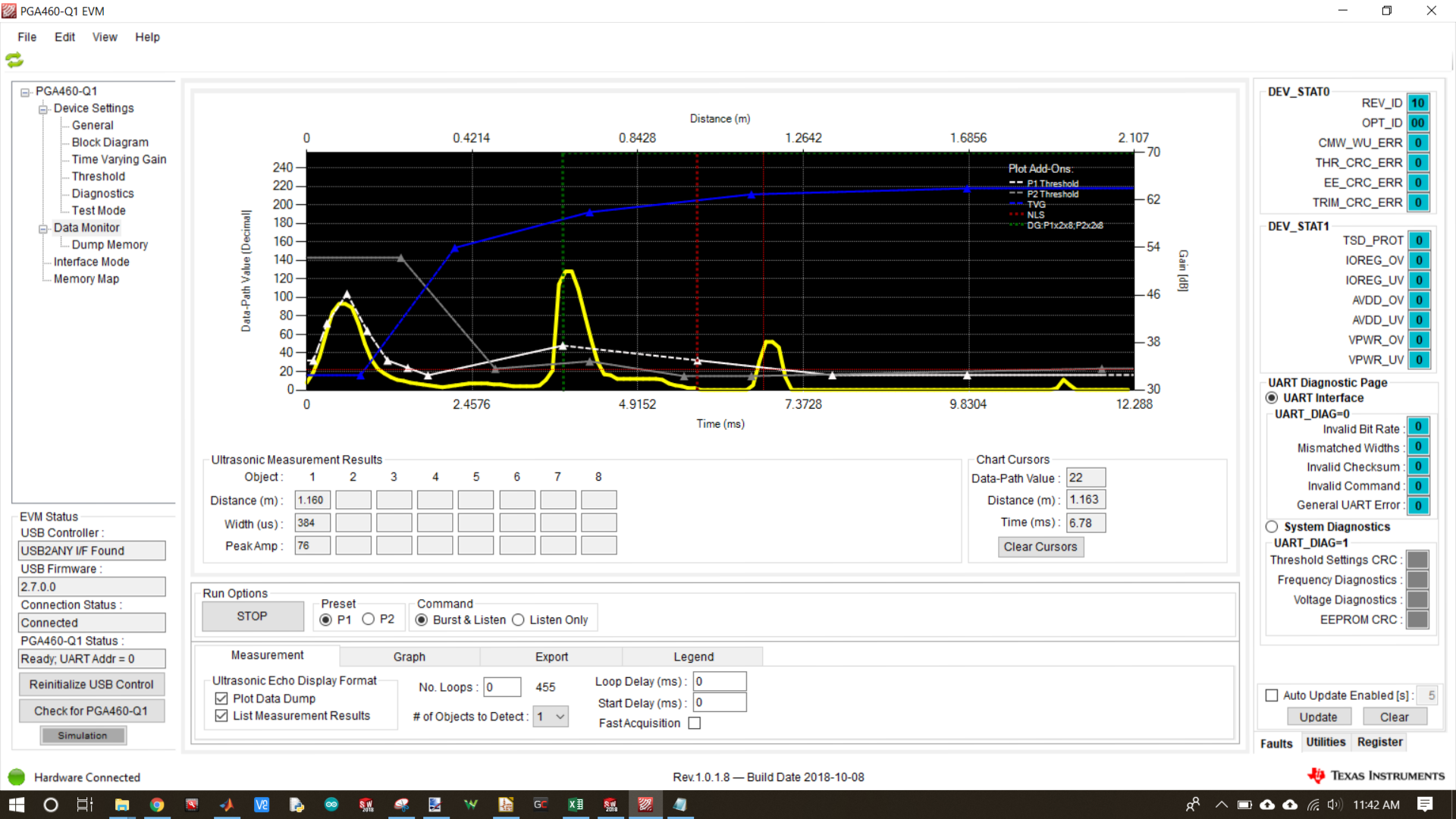Image resolution: width=1456 pixels, height=819 pixels.
Task: Click Clear Cursors button
Action: (x=1040, y=547)
